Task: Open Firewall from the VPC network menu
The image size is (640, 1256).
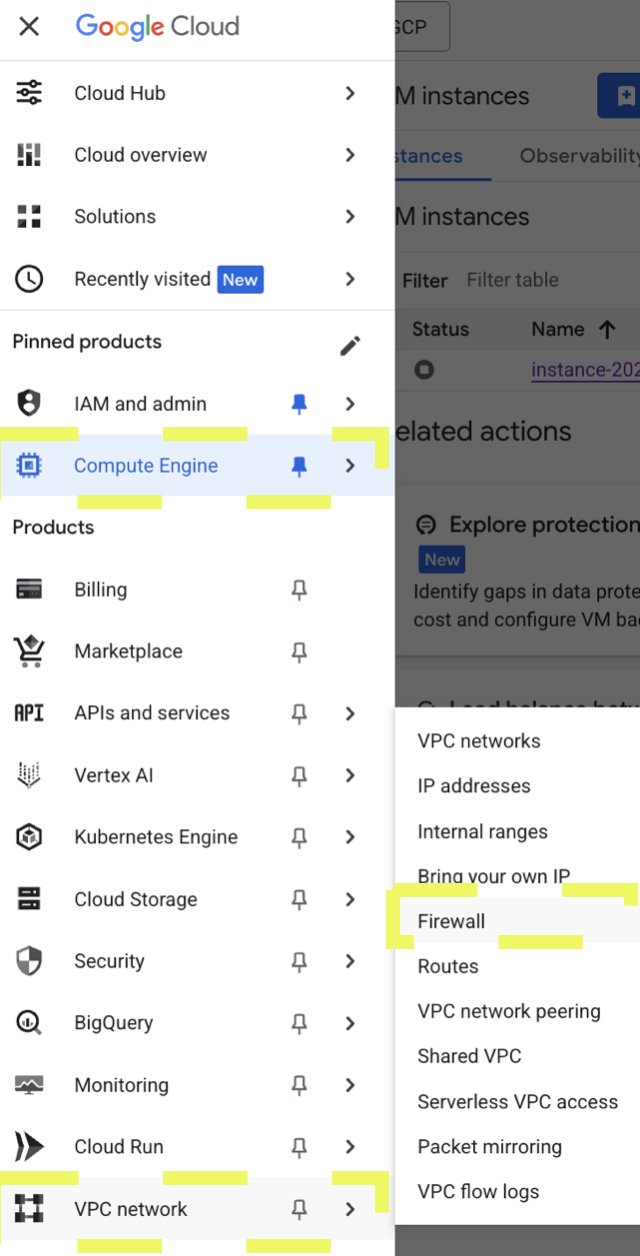Action: point(451,921)
